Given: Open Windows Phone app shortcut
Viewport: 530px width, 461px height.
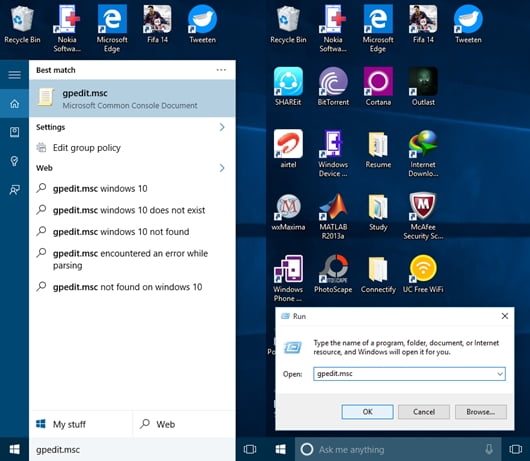Looking at the screenshot, I should coord(288,278).
